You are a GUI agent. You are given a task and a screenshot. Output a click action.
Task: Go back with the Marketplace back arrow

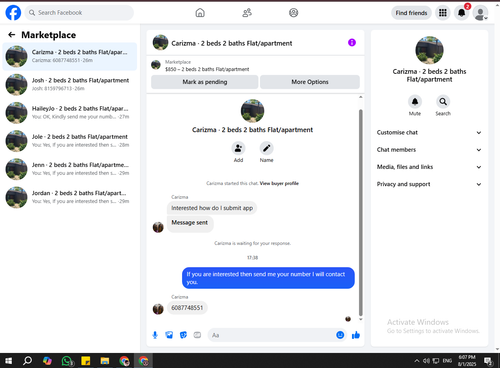pyautogui.click(x=12, y=35)
